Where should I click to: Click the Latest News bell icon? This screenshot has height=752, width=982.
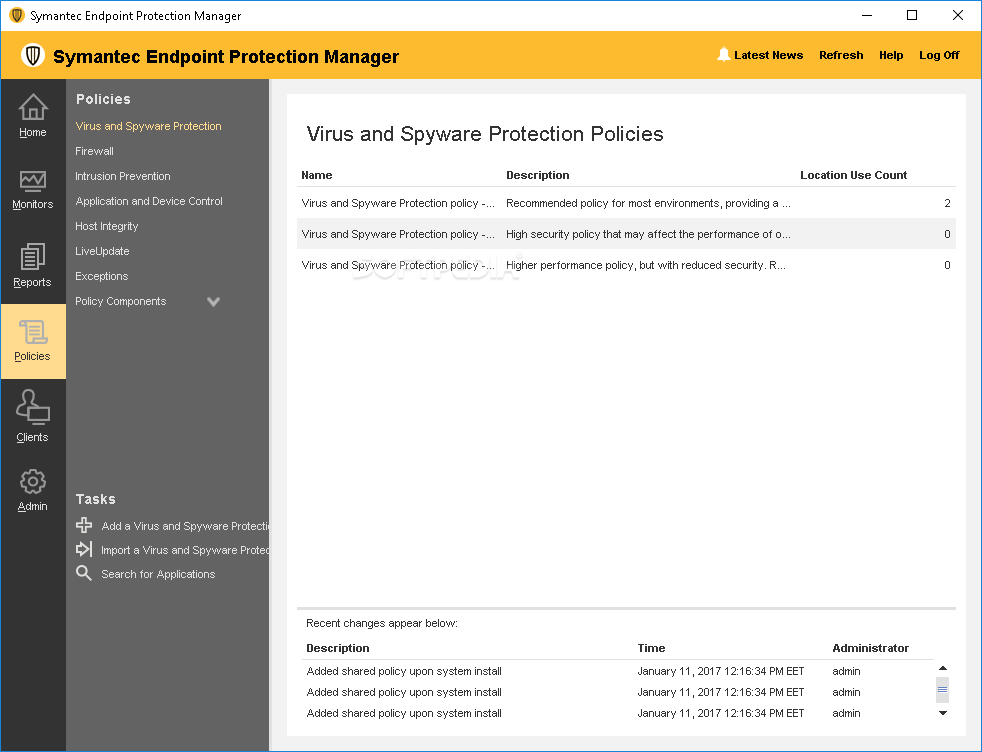[724, 55]
